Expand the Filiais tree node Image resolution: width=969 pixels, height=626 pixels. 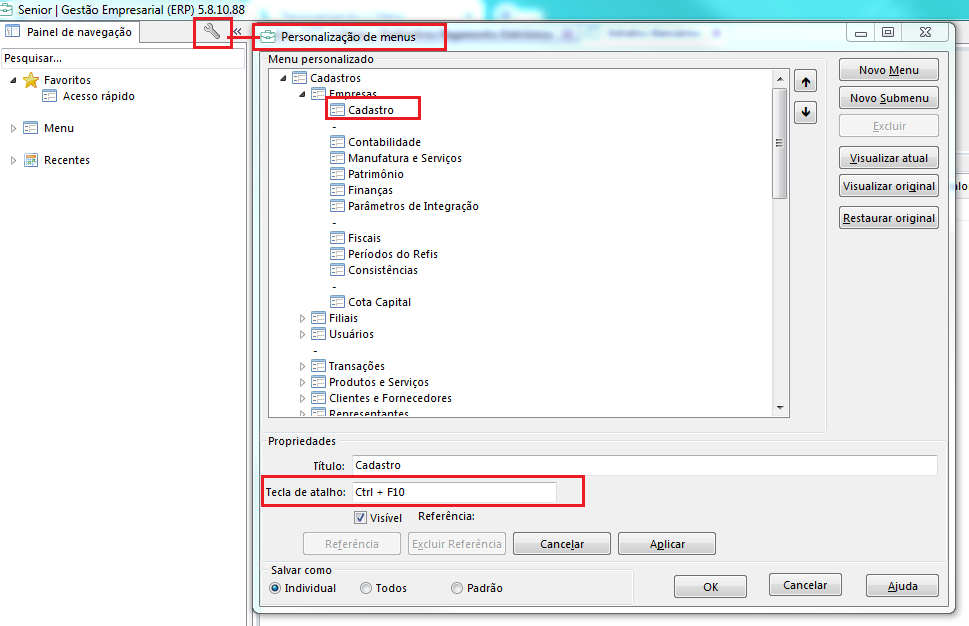[x=302, y=318]
